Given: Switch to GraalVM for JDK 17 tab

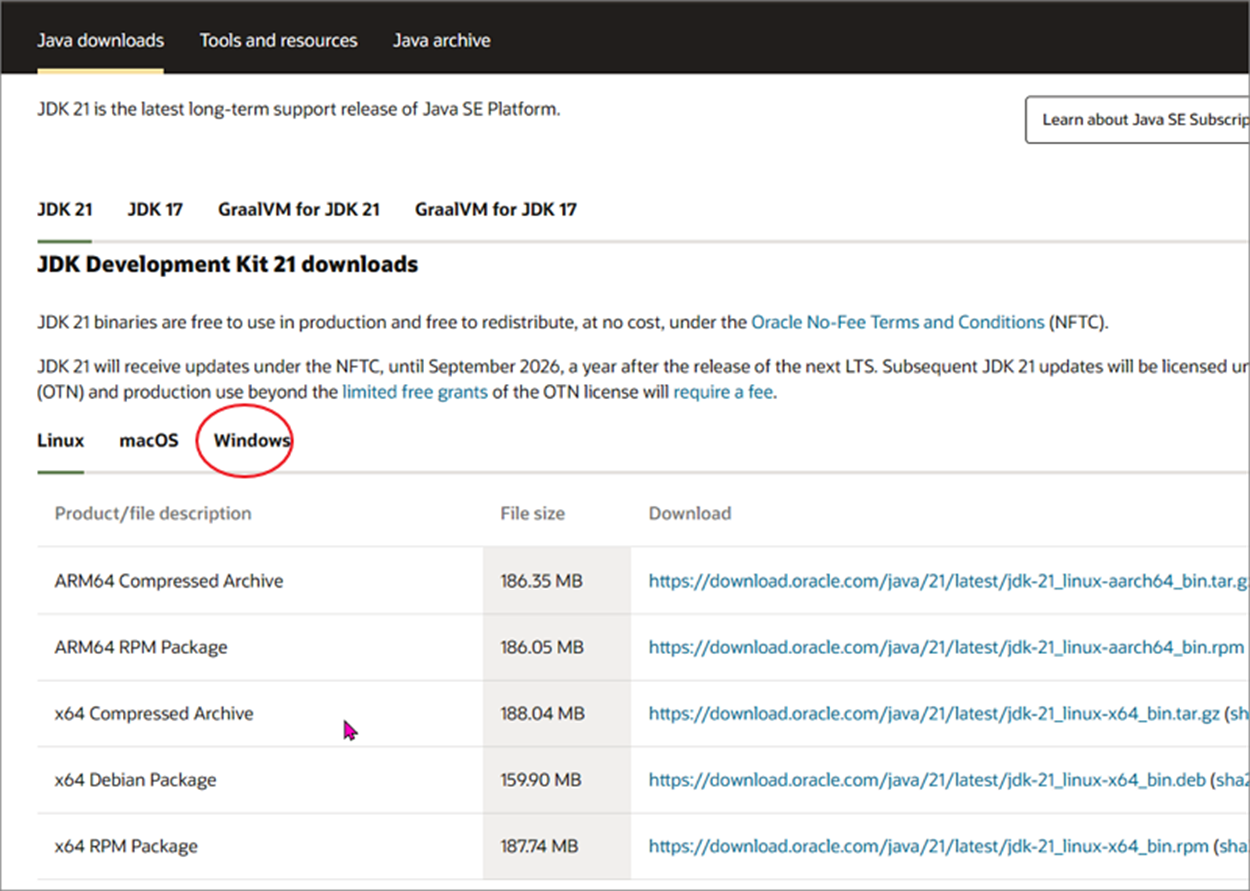Looking at the screenshot, I should (x=496, y=210).
